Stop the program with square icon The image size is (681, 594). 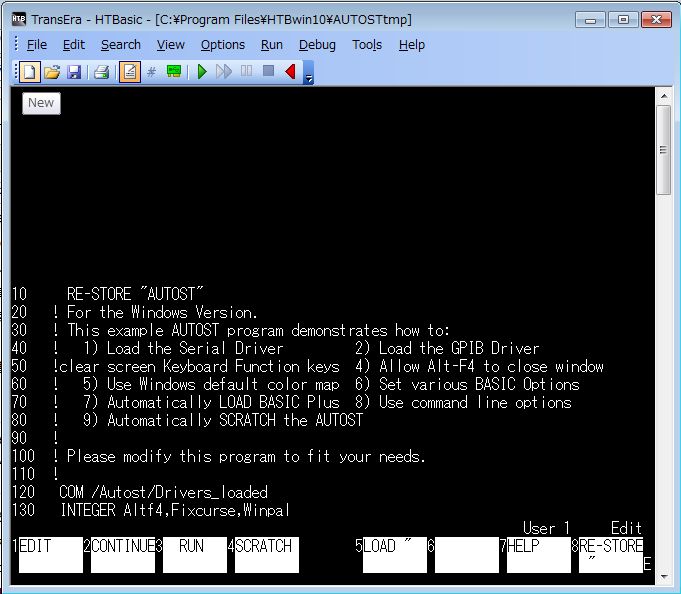(x=268, y=71)
